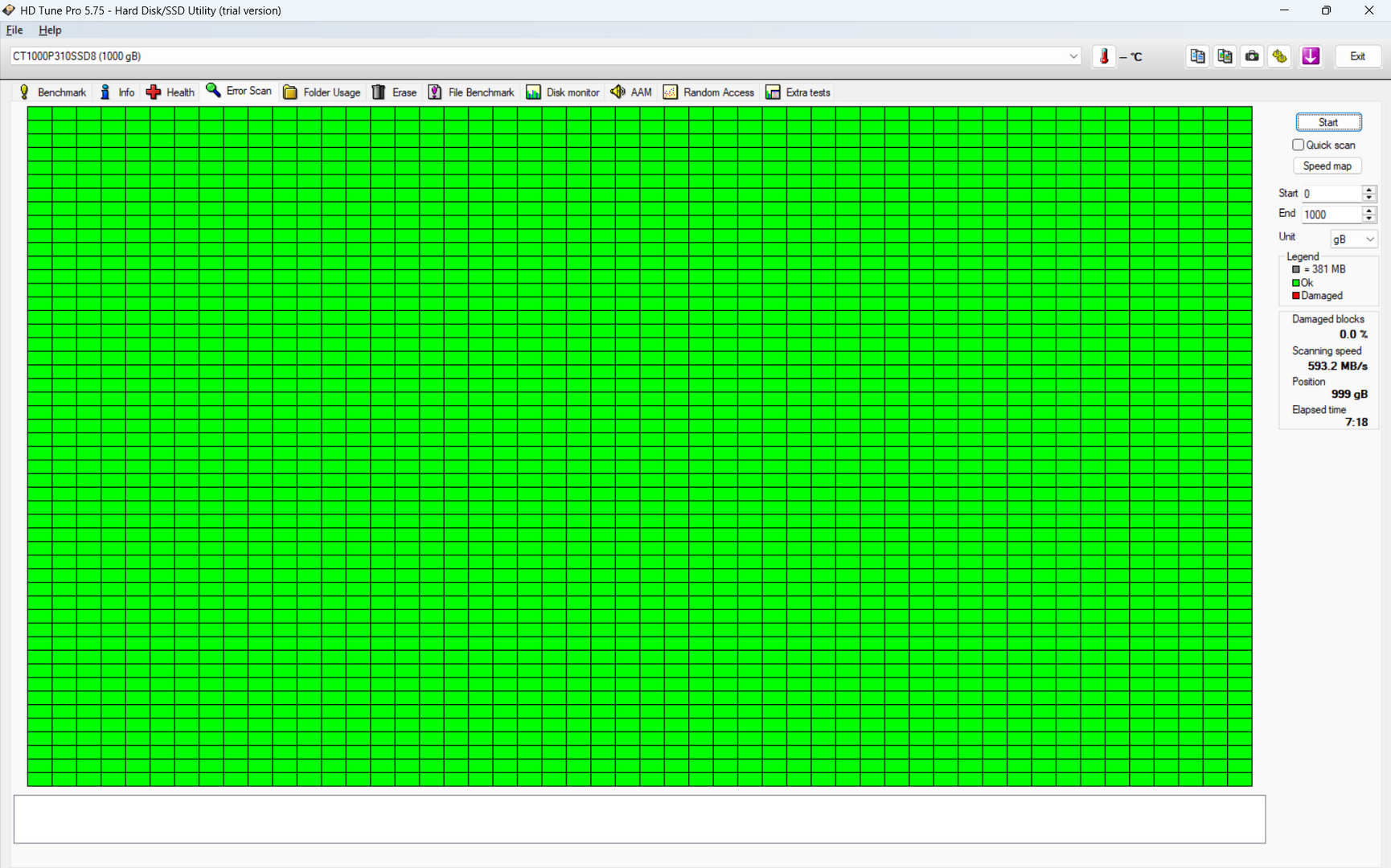Click the '593.2 MB/s' scanning speed value
This screenshot has width=1391, height=868.
point(1337,366)
